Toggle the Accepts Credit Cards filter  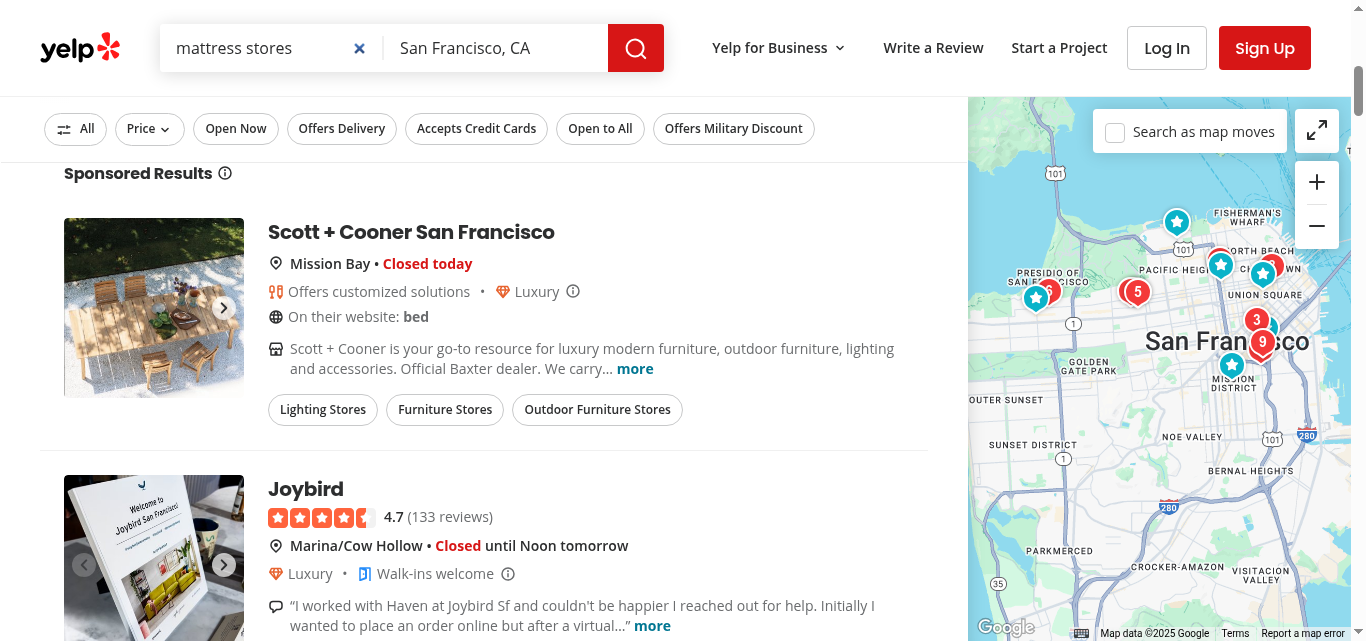(477, 129)
